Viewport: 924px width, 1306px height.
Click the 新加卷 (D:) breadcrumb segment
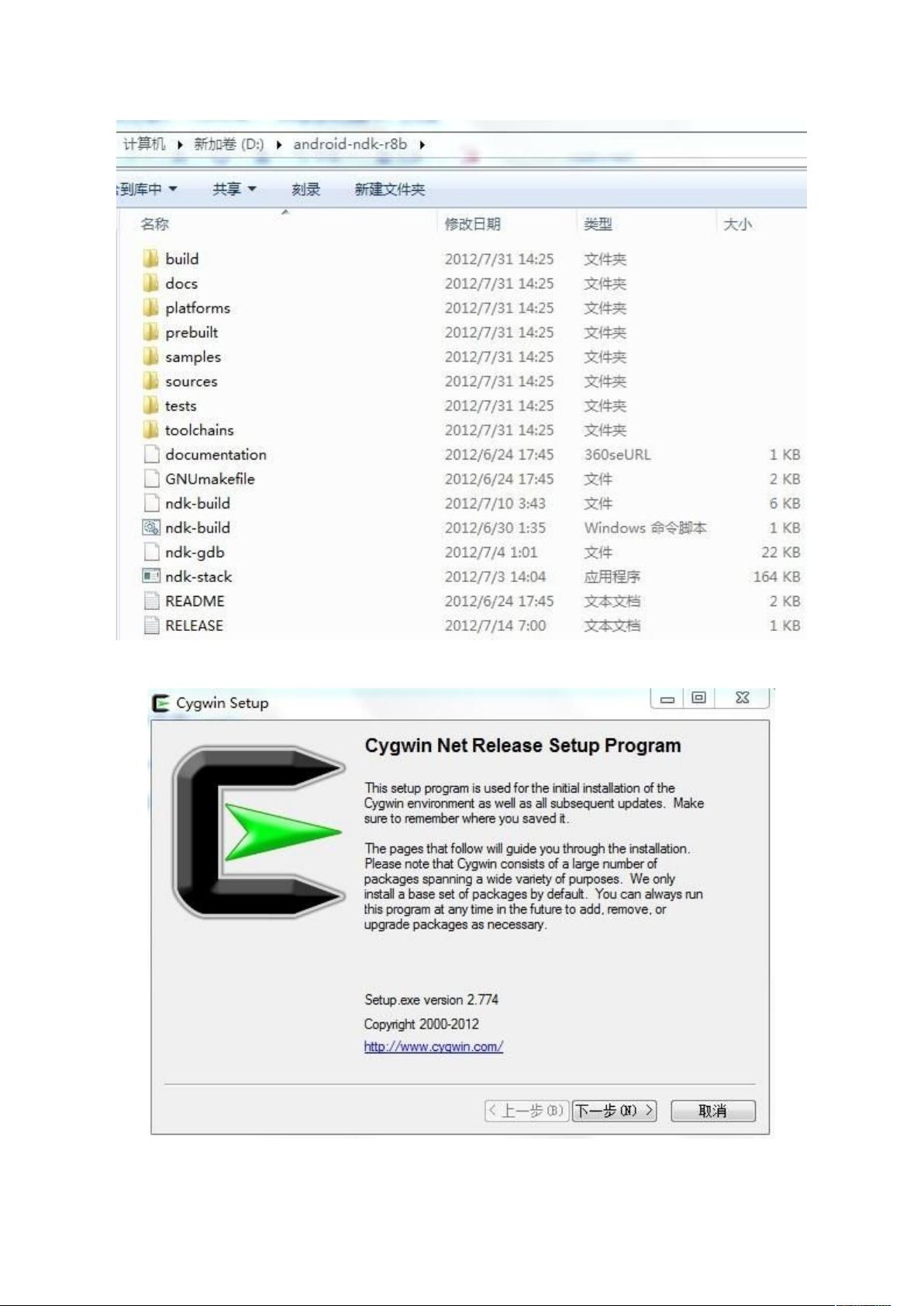click(x=229, y=143)
